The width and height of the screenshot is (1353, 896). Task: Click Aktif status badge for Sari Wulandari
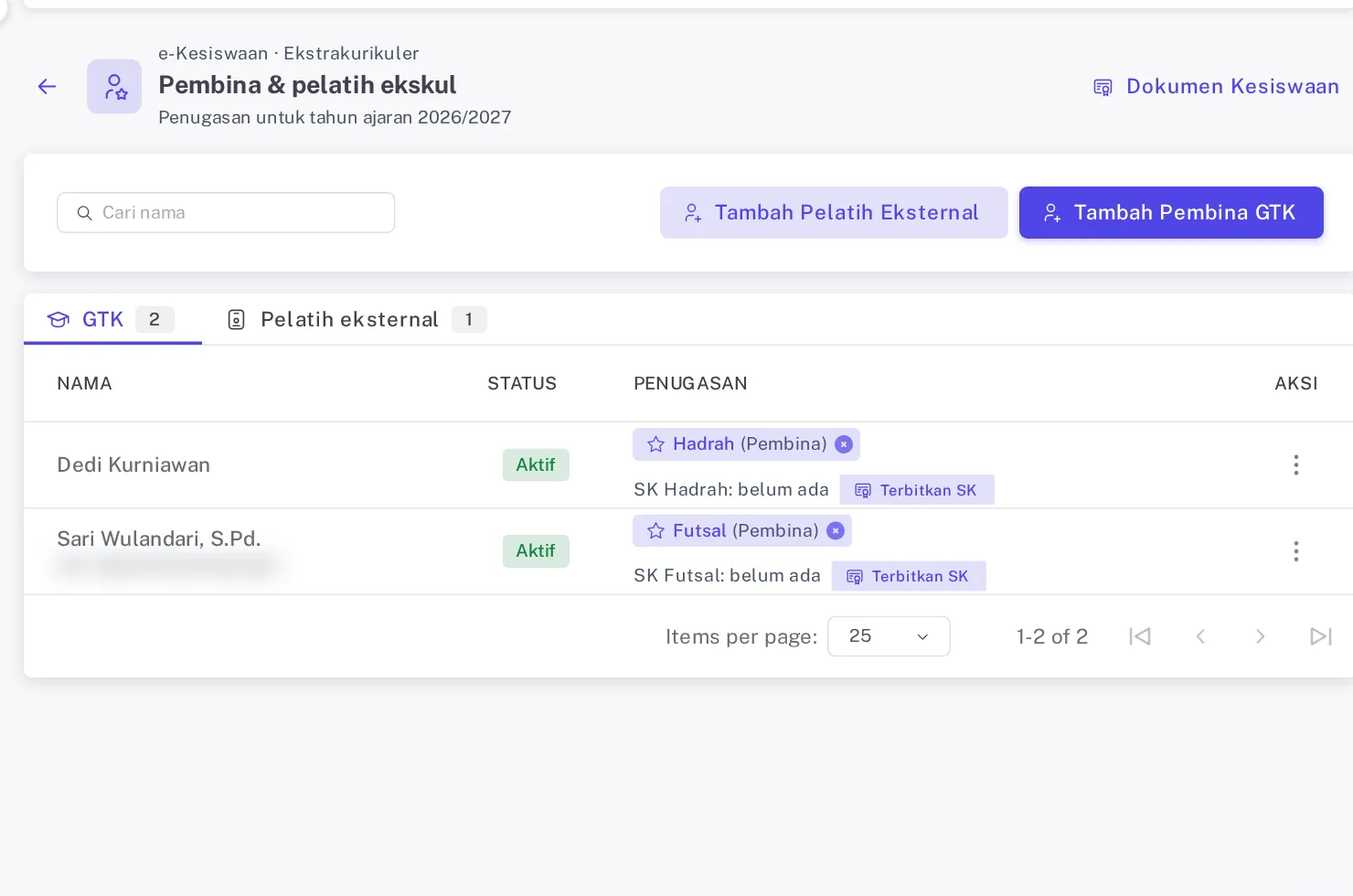click(x=536, y=551)
